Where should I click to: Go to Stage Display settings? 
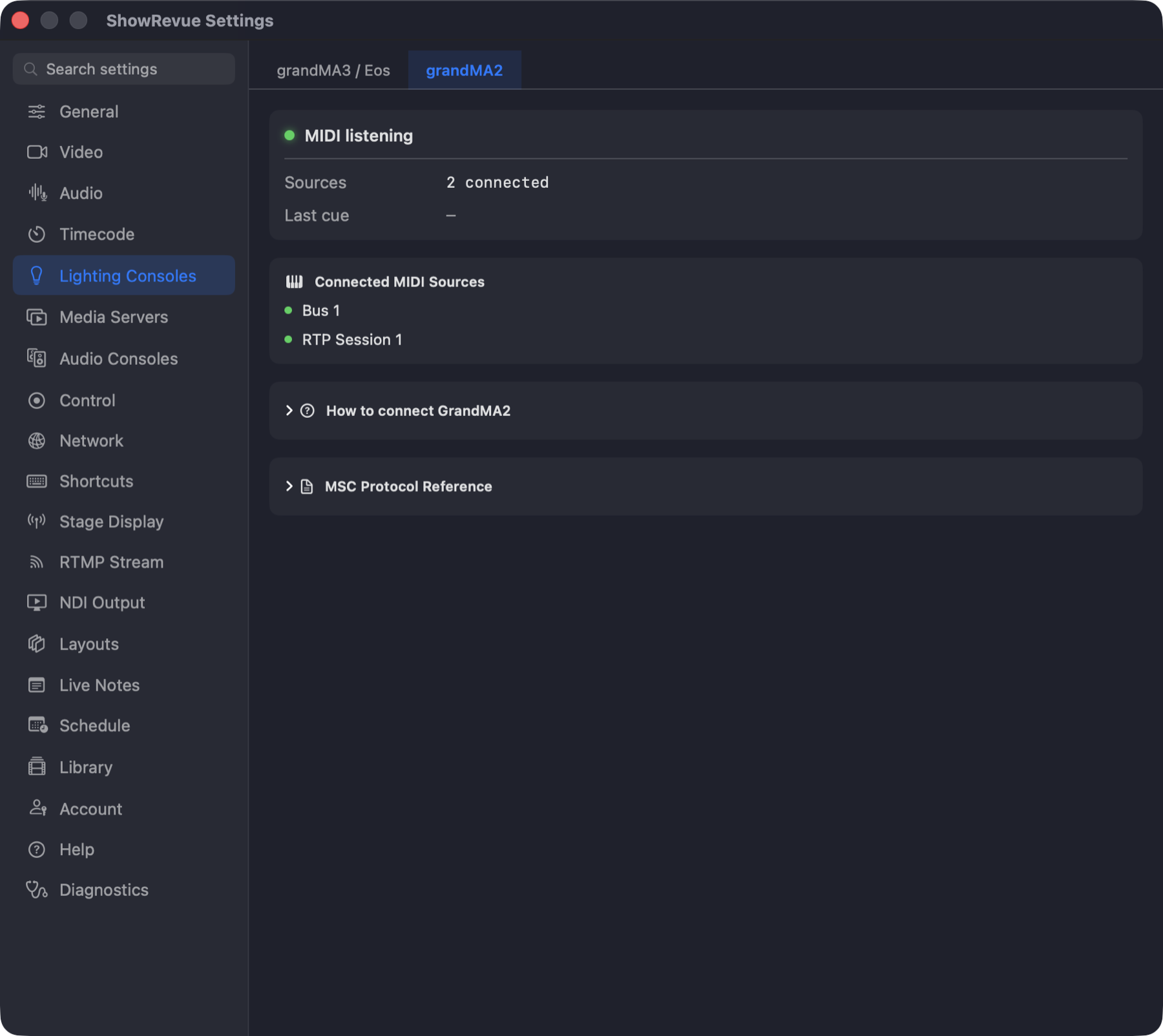pos(124,521)
